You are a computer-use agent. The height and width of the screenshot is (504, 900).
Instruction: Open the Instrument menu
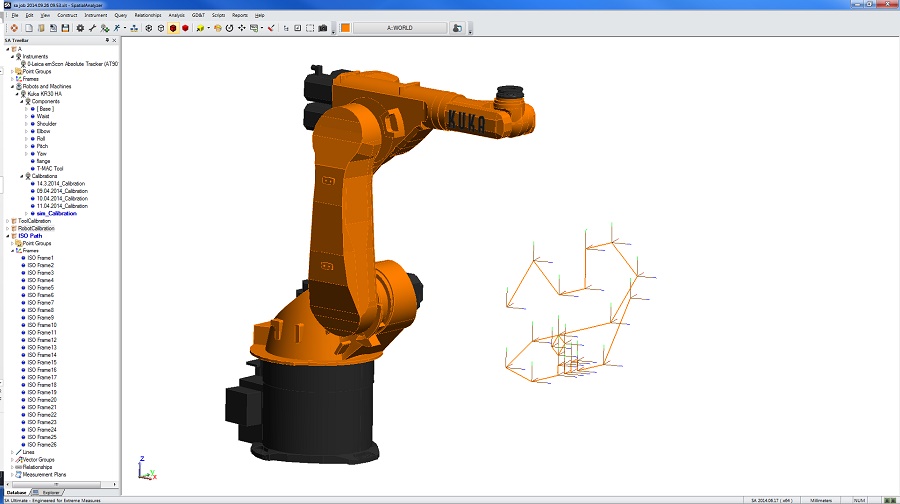click(x=95, y=15)
